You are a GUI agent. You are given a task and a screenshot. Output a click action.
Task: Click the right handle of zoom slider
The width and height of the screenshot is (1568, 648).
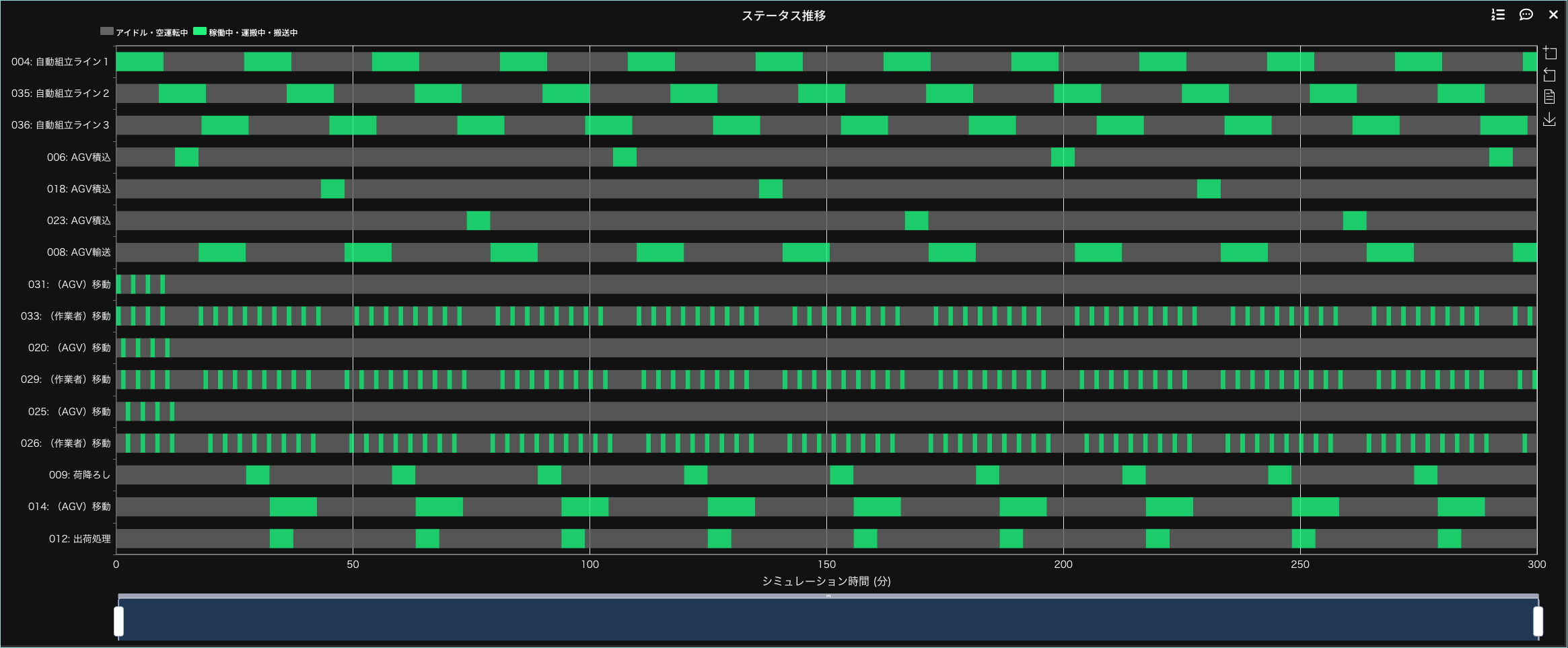[x=1538, y=621]
